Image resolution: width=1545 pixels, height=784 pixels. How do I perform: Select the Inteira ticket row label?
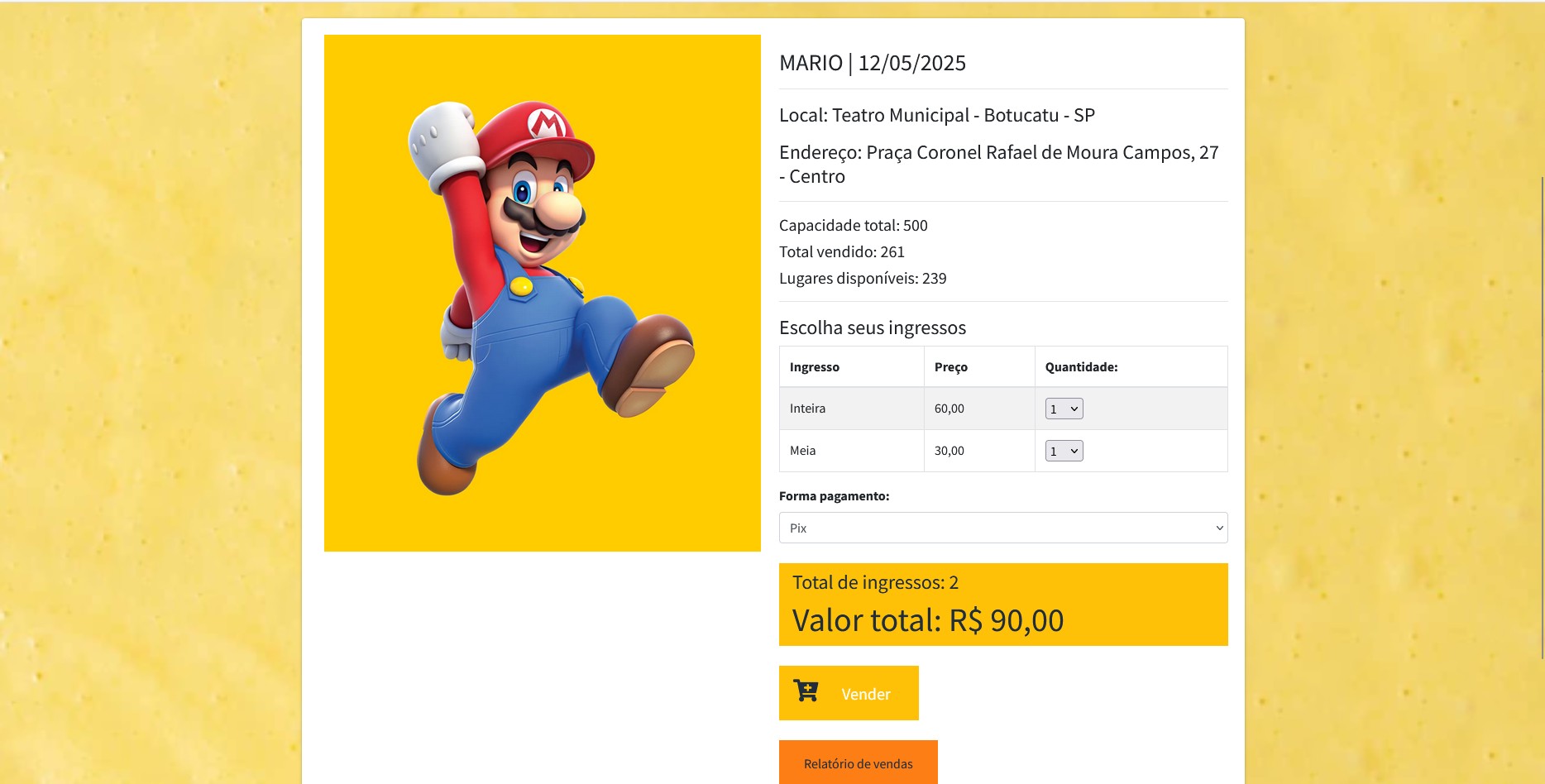(x=807, y=409)
